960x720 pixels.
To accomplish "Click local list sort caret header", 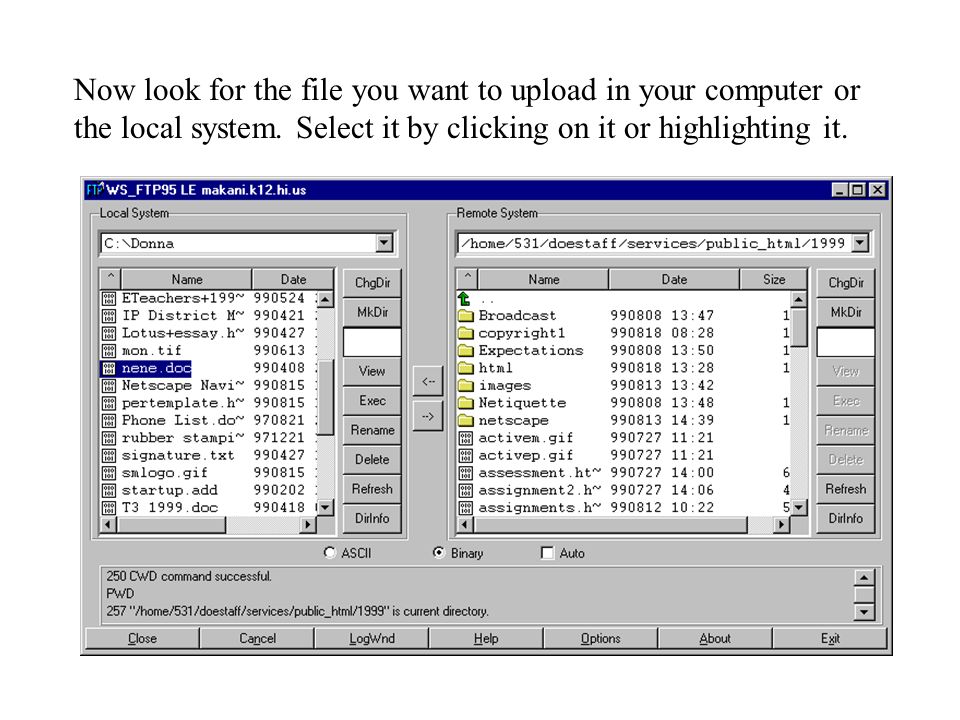I will (111, 279).
